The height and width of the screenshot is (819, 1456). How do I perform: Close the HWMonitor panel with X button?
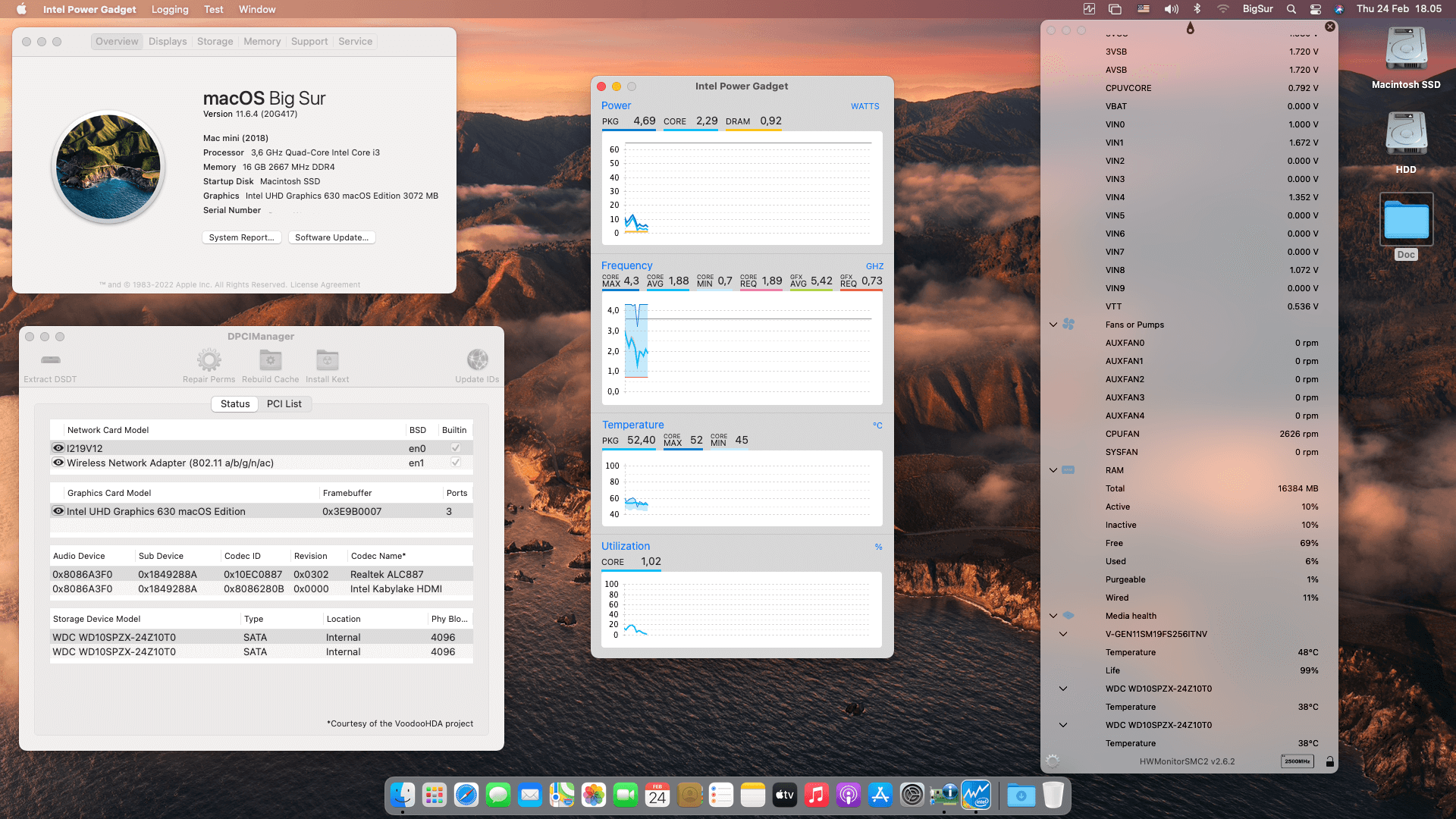coord(1330,27)
